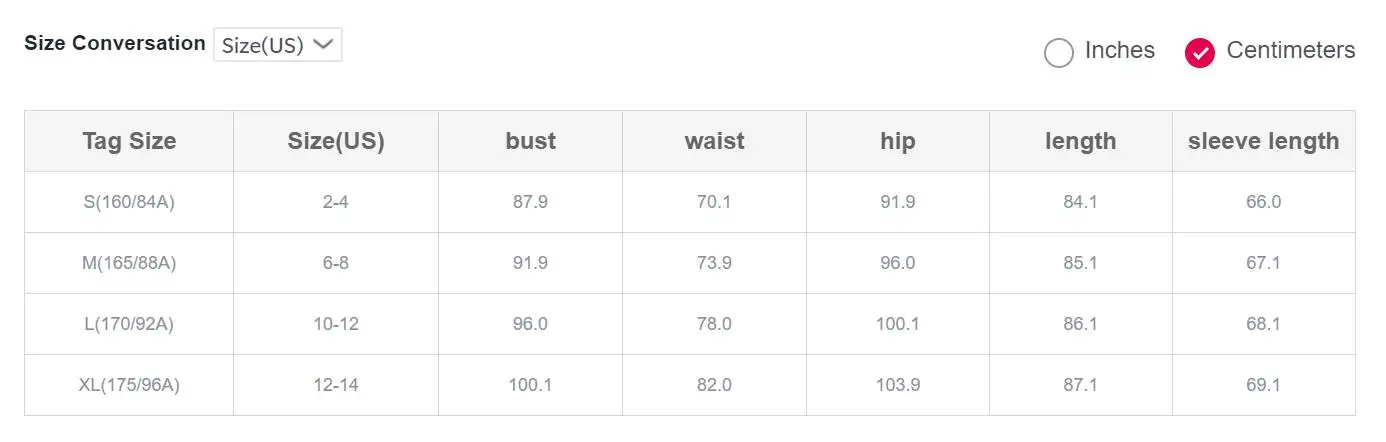Click the chevron arrow in size dropdown

click(323, 44)
